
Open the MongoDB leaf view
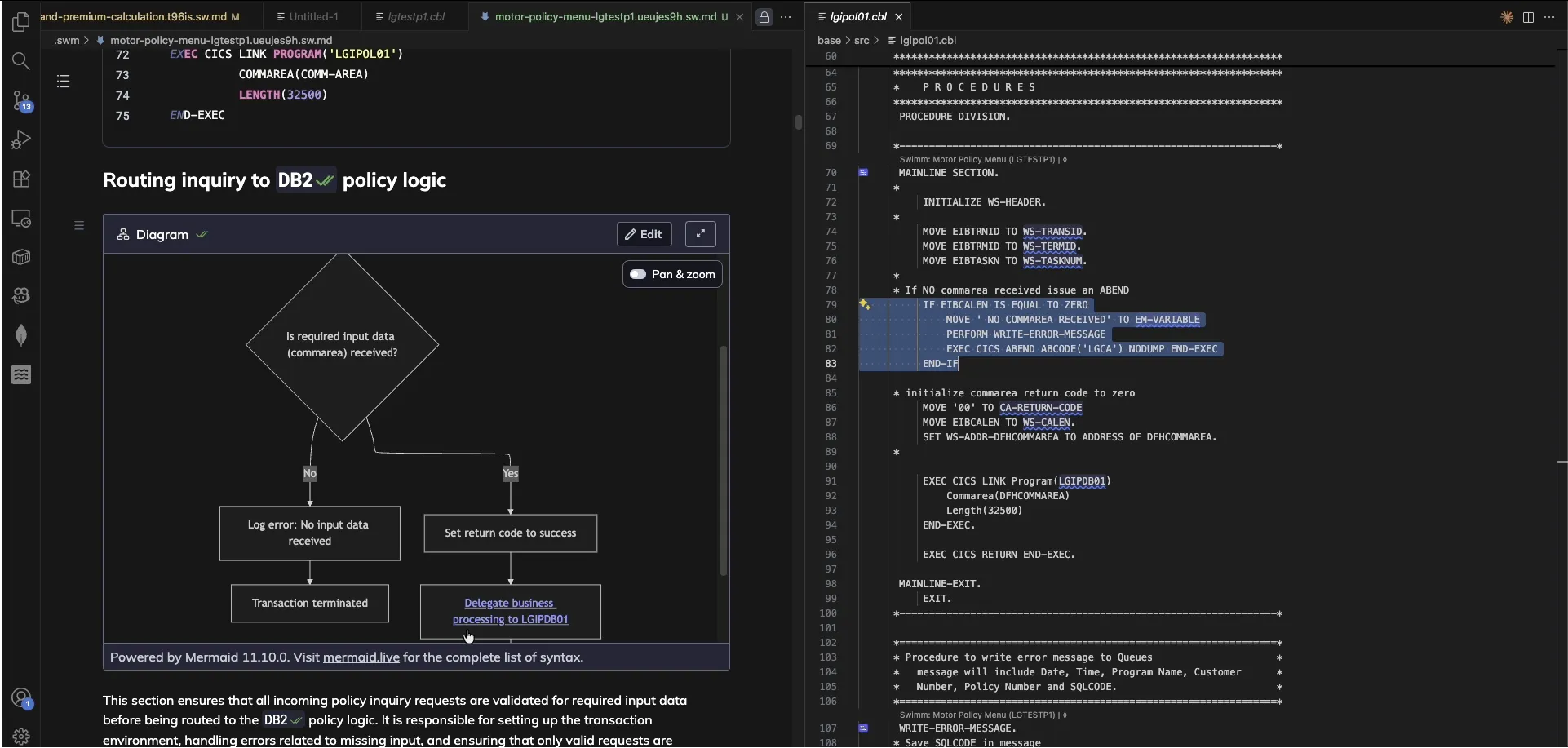[x=21, y=335]
